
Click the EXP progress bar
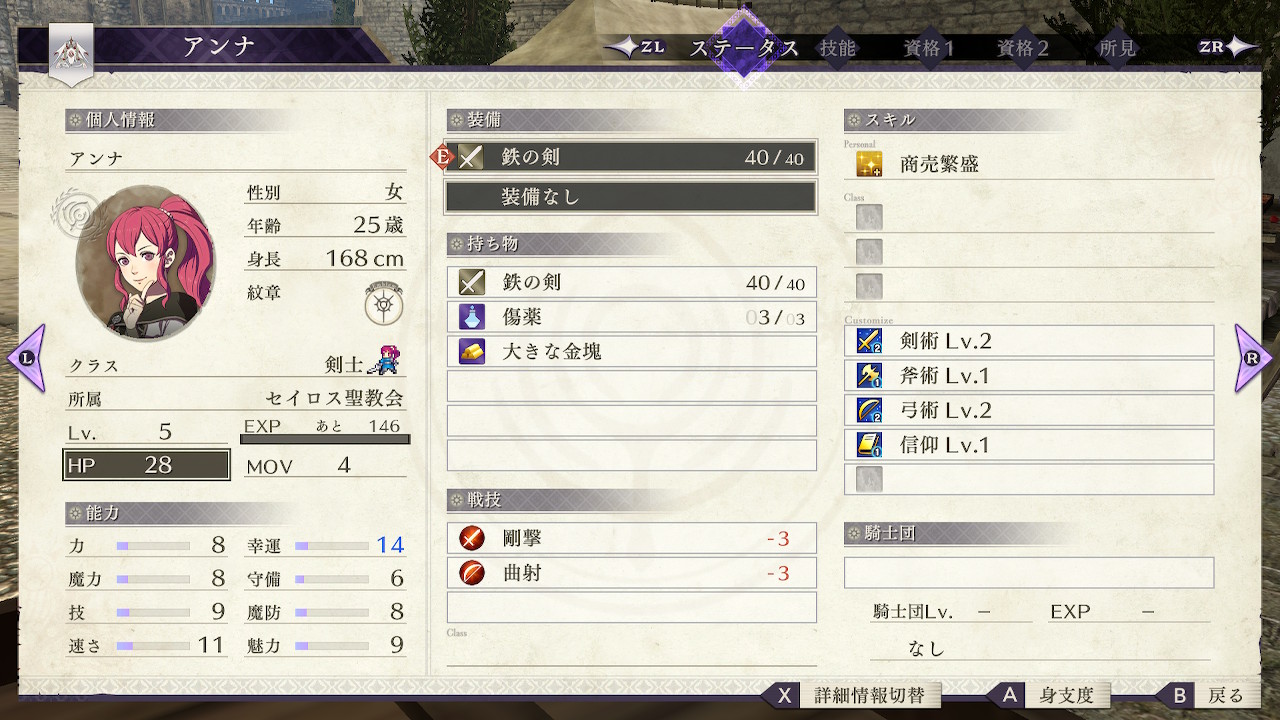[x=325, y=439]
